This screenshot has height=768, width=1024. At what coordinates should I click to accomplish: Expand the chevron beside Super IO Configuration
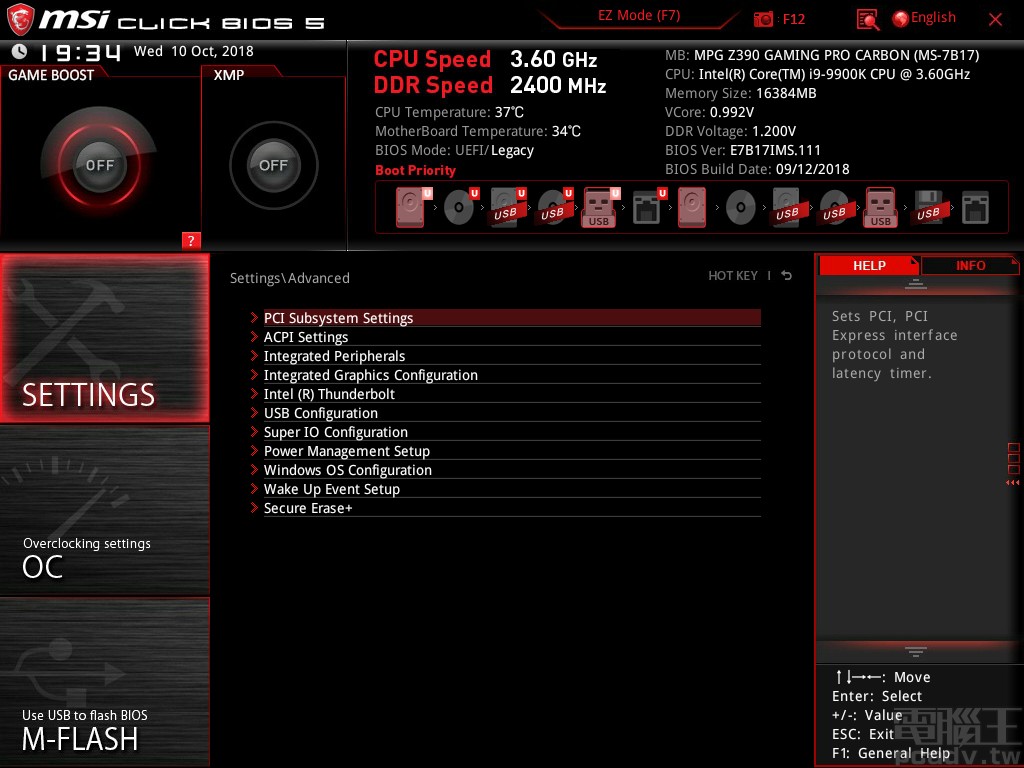(254, 431)
